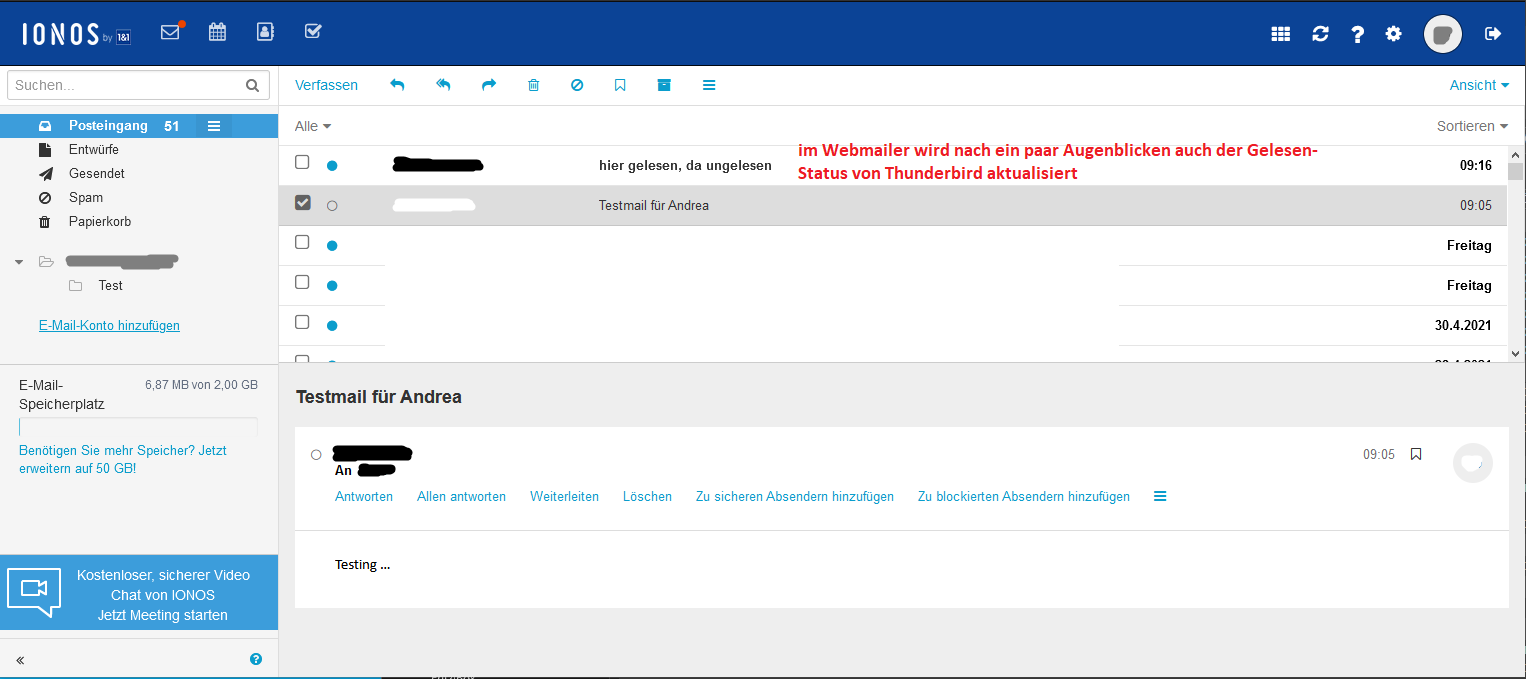Screen dimensions: 1526x679
Task: Select the Entwürfe folder
Action: coord(94,149)
